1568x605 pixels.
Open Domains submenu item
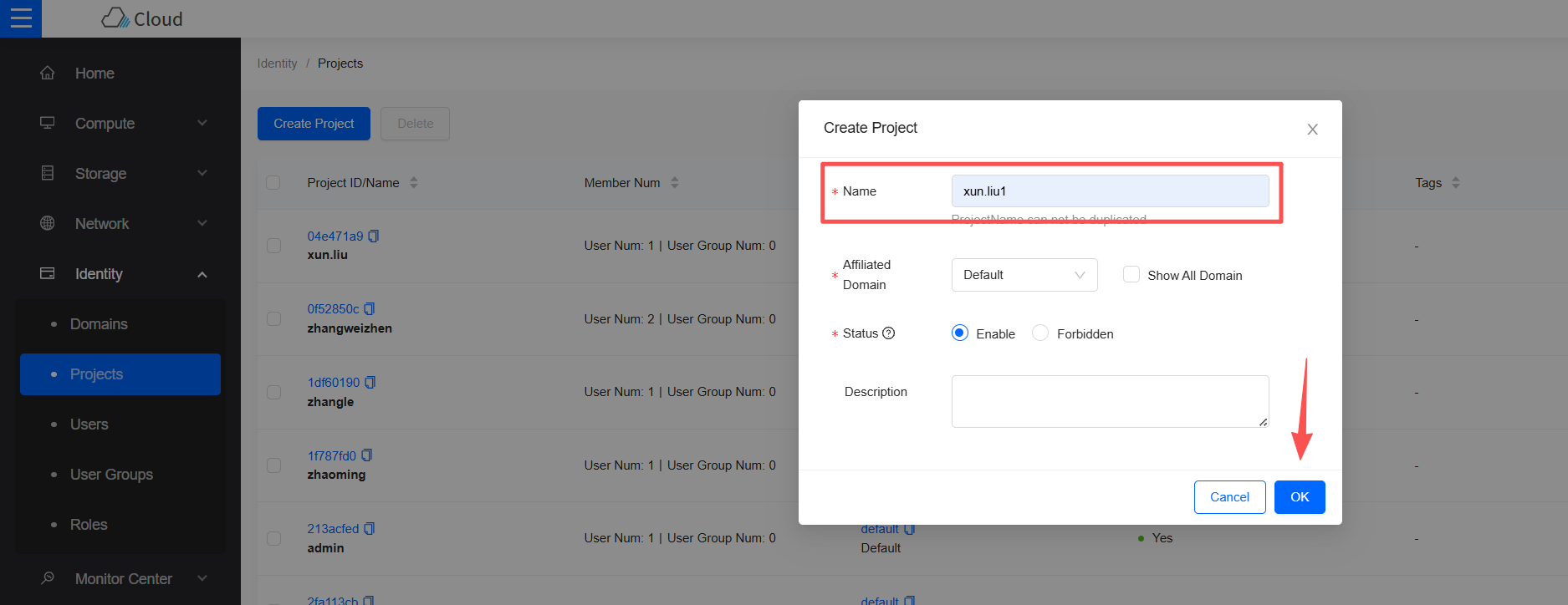[x=120, y=324]
